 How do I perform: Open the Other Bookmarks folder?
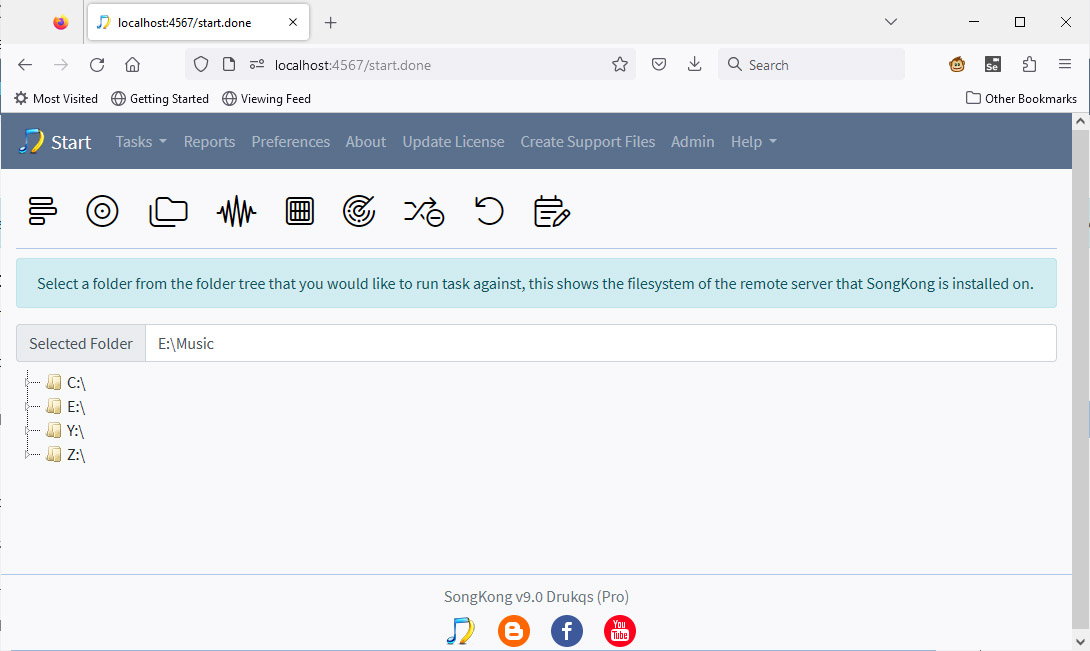click(x=1021, y=99)
